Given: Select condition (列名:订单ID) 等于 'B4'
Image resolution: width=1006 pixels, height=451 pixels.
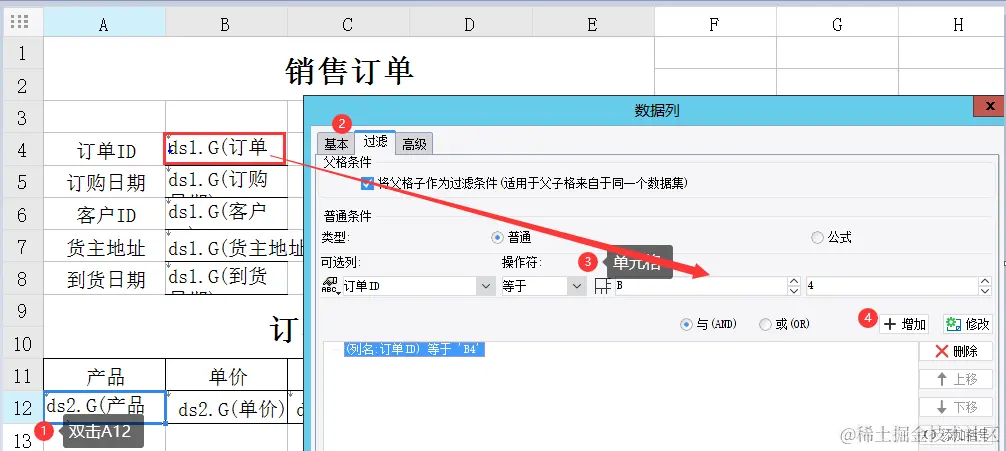Looking at the screenshot, I should 414,349.
